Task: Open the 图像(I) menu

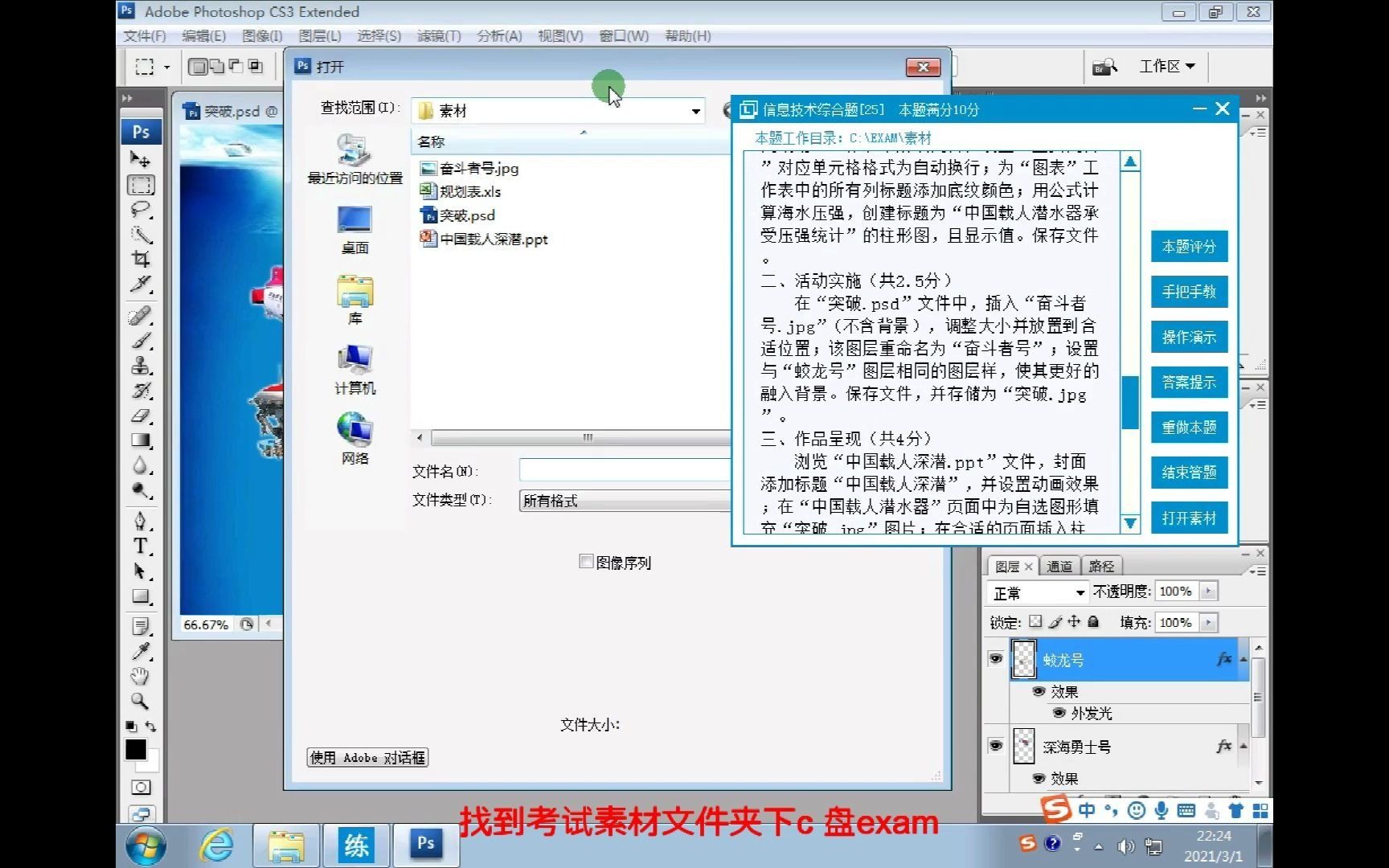Action: tap(262, 36)
